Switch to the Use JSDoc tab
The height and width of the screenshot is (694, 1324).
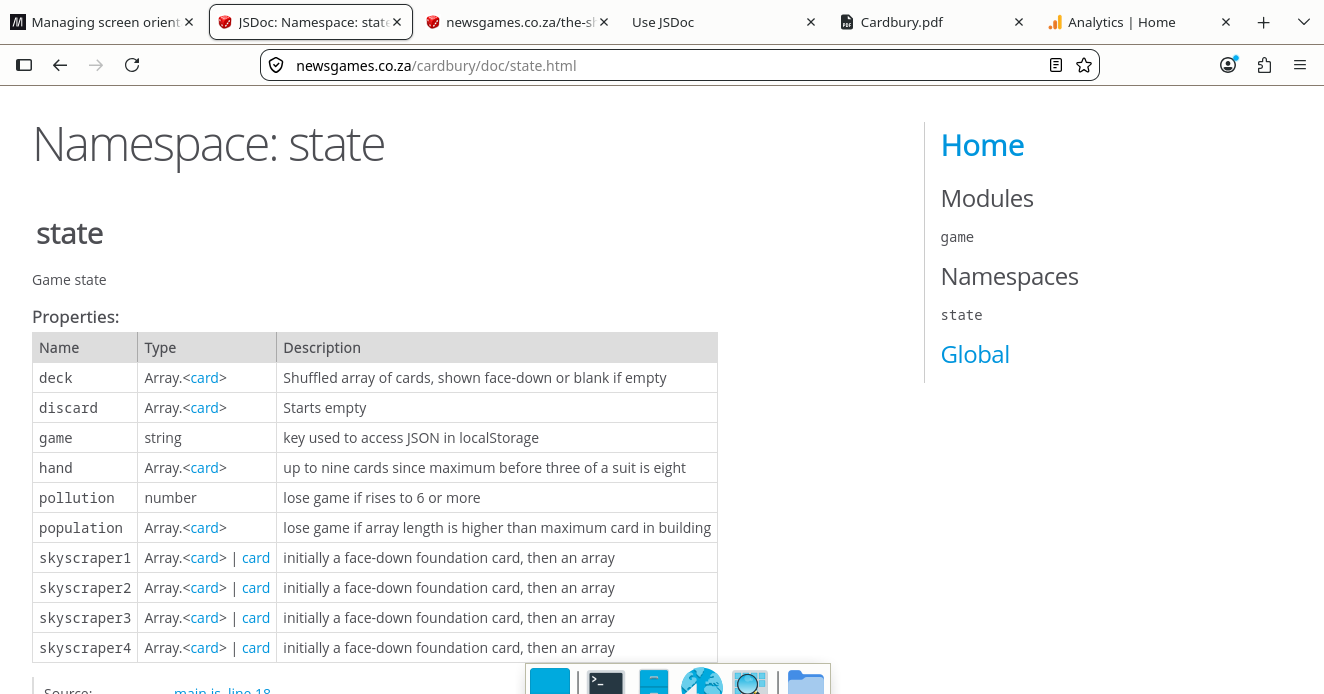coord(724,22)
